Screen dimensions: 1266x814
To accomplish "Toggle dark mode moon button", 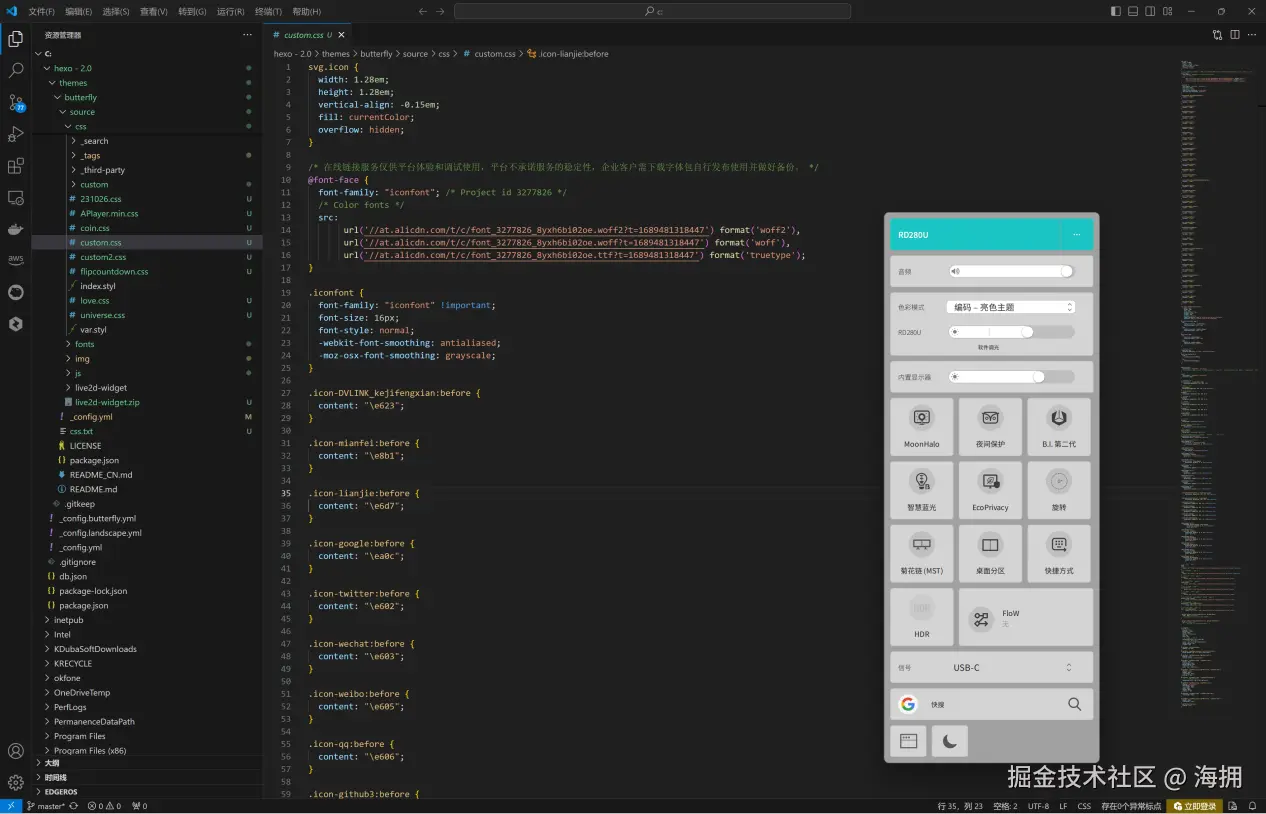I will pyautogui.click(x=949, y=741).
